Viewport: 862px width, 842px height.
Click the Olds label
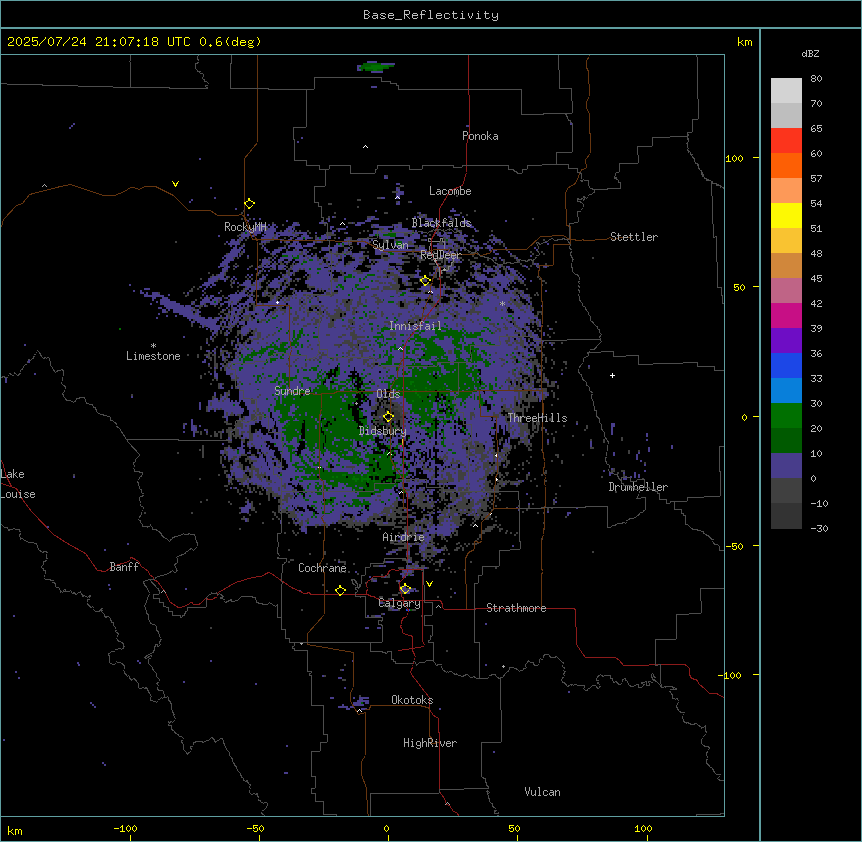pyautogui.click(x=388, y=394)
